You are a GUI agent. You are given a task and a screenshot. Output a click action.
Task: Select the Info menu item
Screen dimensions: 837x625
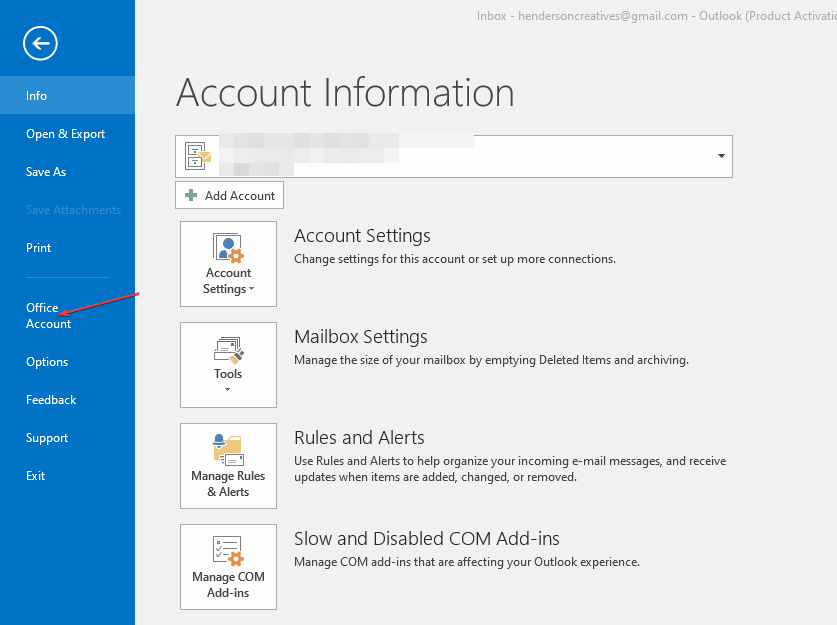tap(67, 95)
